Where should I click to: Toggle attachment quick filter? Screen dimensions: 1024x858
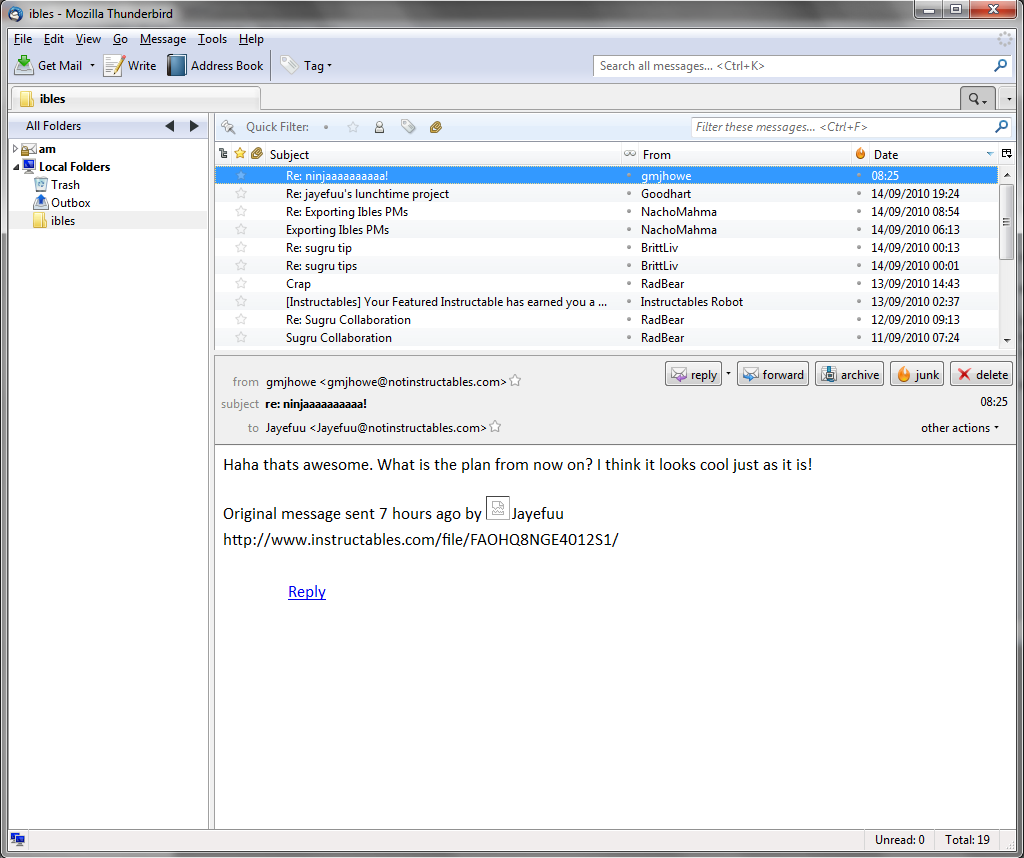(436, 127)
